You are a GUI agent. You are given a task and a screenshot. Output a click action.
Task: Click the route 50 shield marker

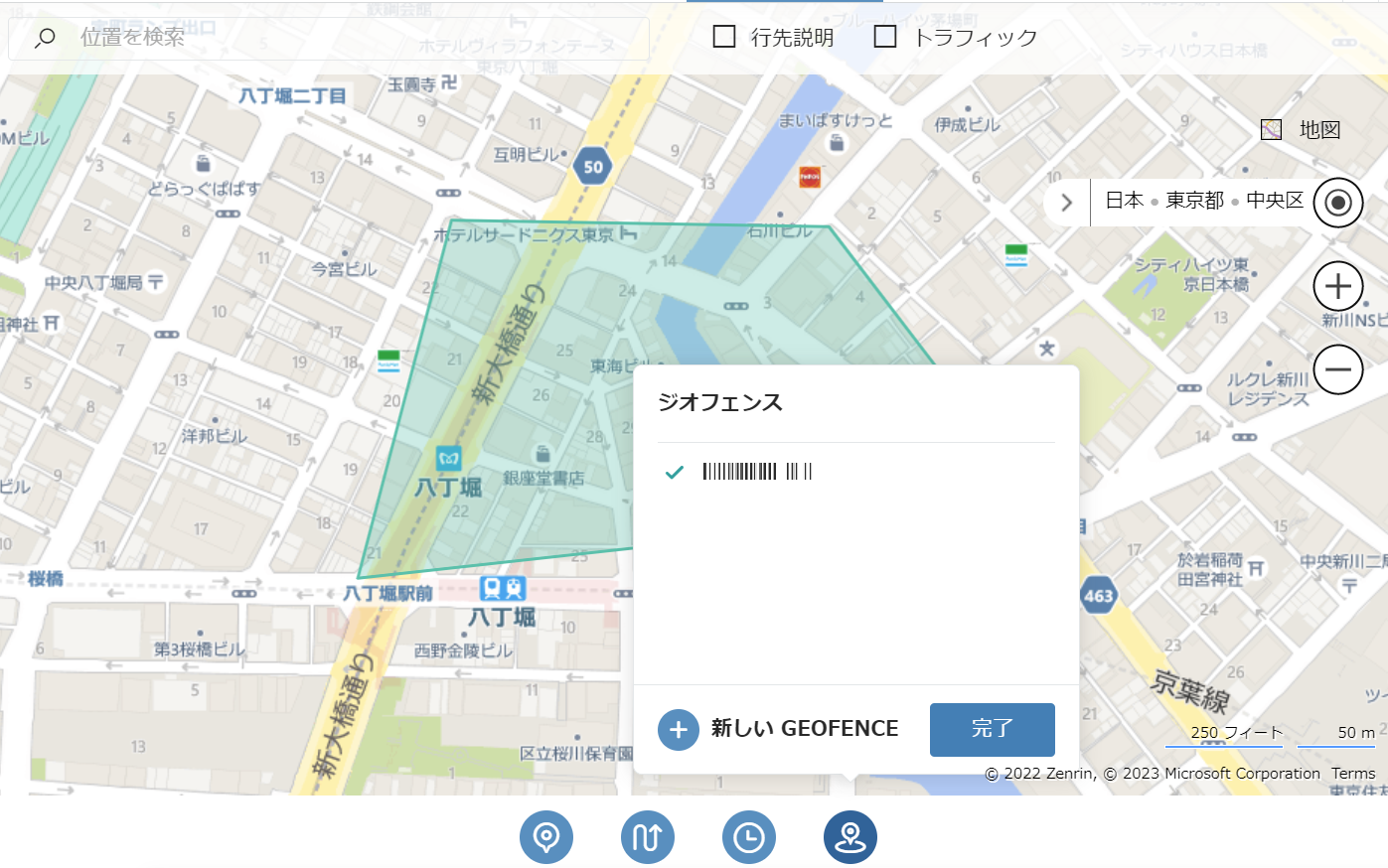(593, 167)
